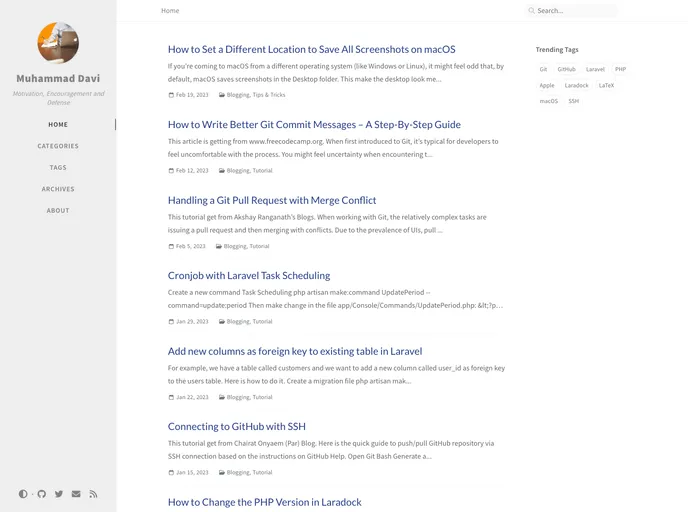Select the SSH trending tag
This screenshot has width=688, height=512.
point(574,101)
